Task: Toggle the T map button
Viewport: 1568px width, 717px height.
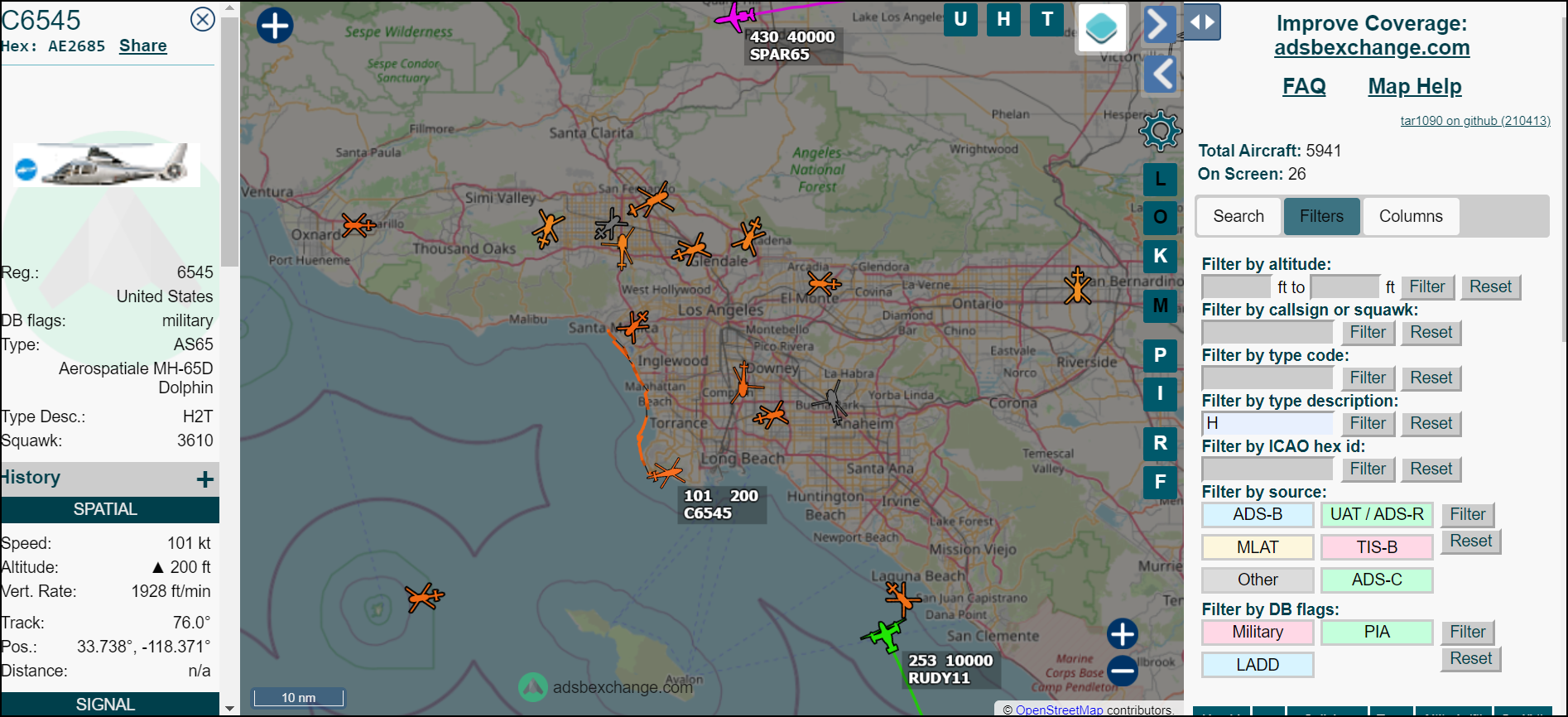Action: [1047, 19]
